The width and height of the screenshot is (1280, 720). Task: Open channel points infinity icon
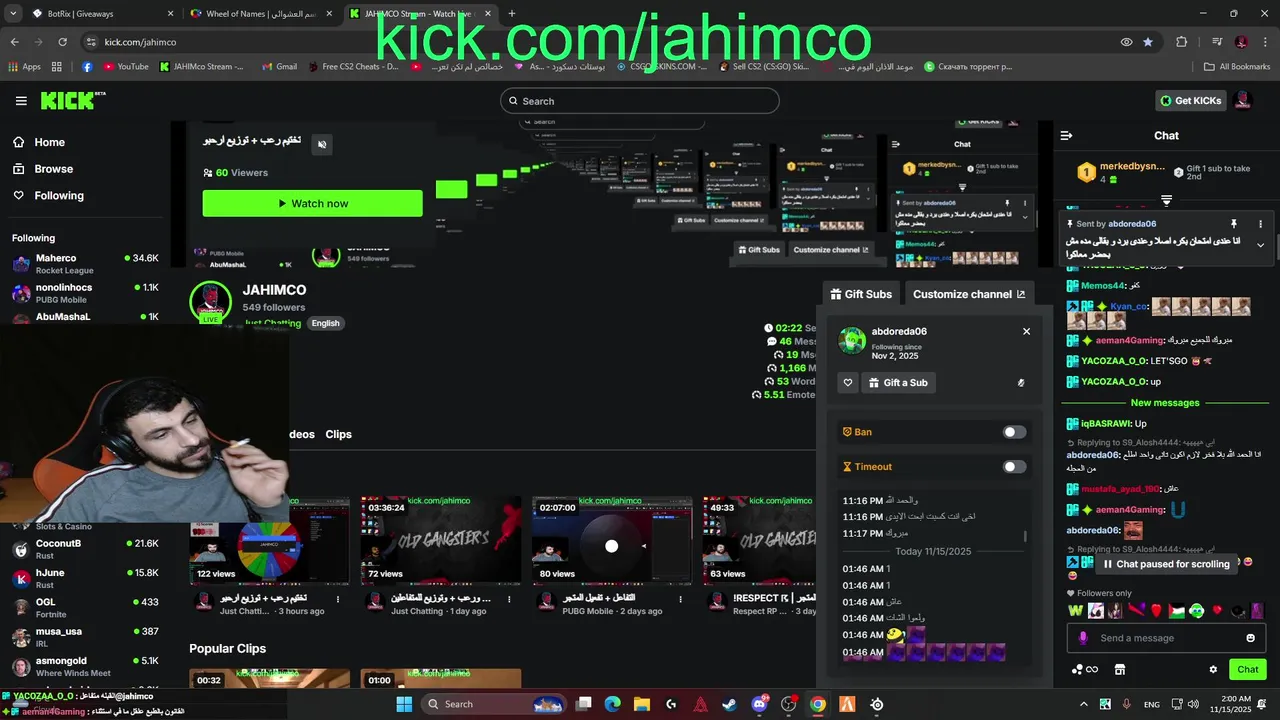click(1085, 670)
